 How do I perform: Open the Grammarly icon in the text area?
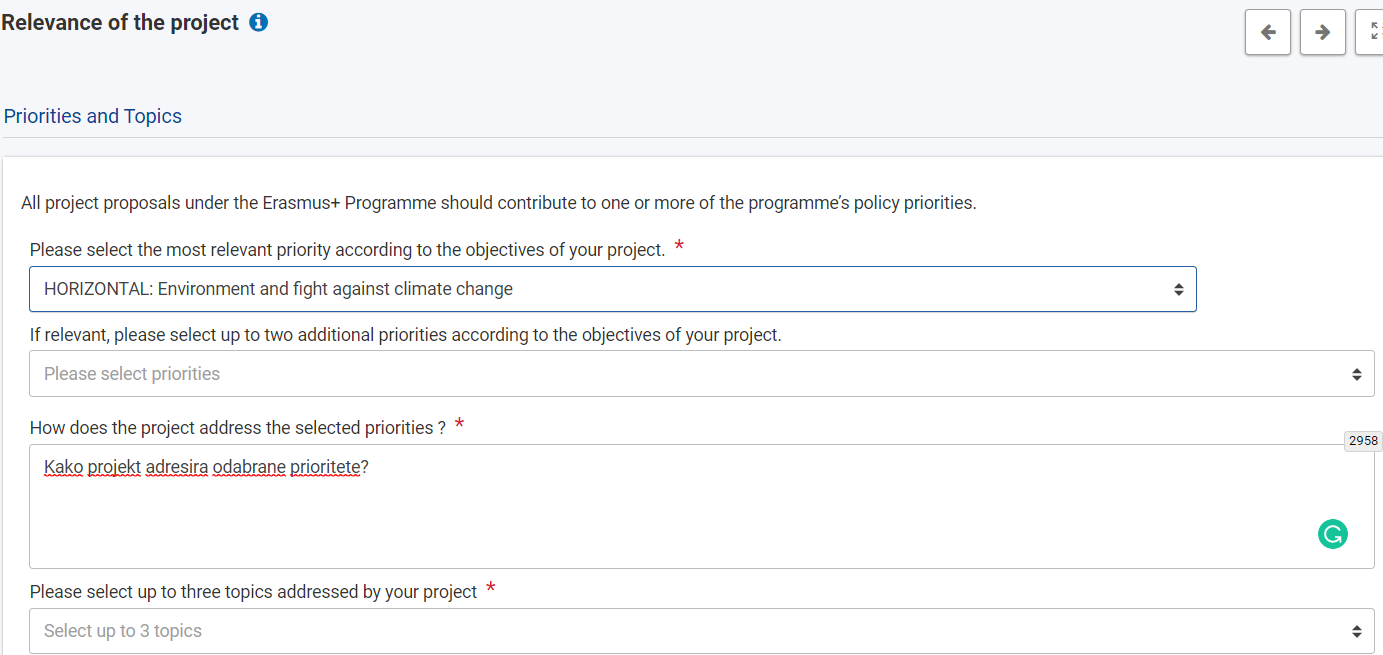point(1332,535)
